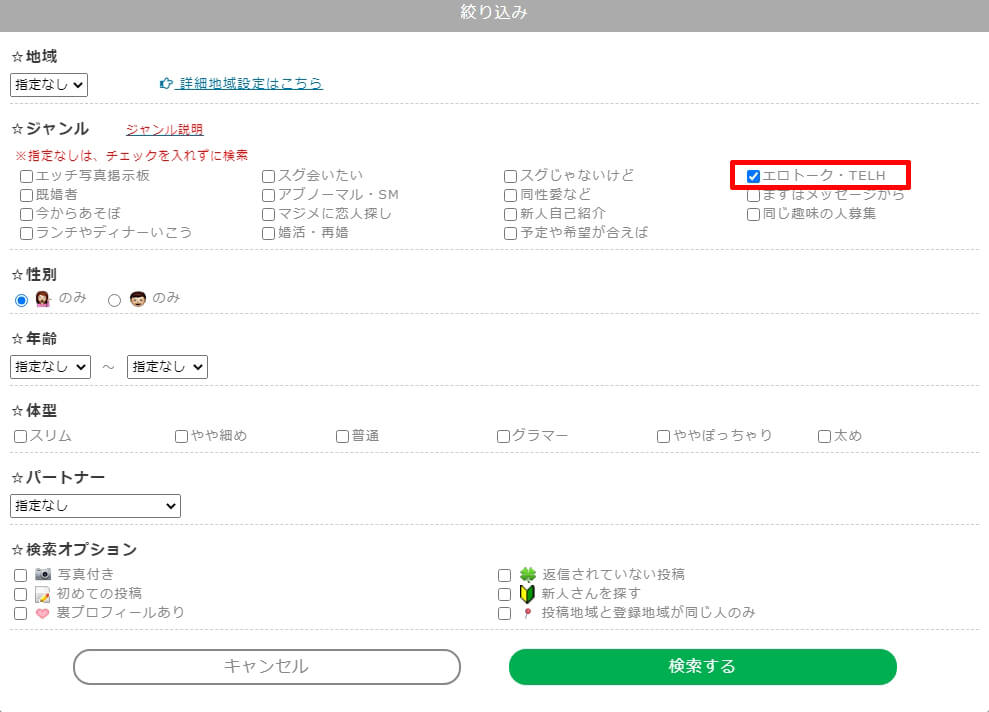Open the 詳細地域設定はこちら link

point(250,84)
